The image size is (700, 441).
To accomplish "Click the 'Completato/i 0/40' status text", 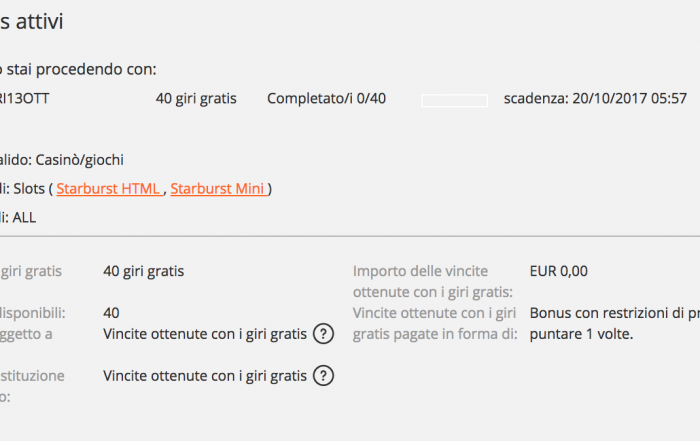I will pyautogui.click(x=326, y=98).
